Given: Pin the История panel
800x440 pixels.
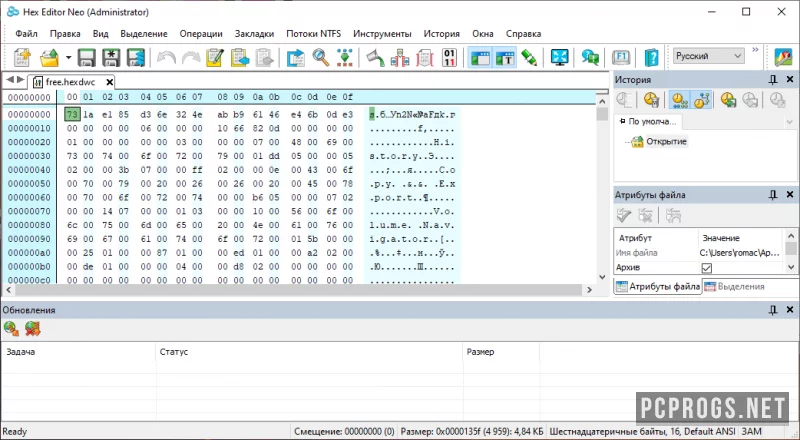Looking at the screenshot, I should pyautogui.click(x=773, y=79).
